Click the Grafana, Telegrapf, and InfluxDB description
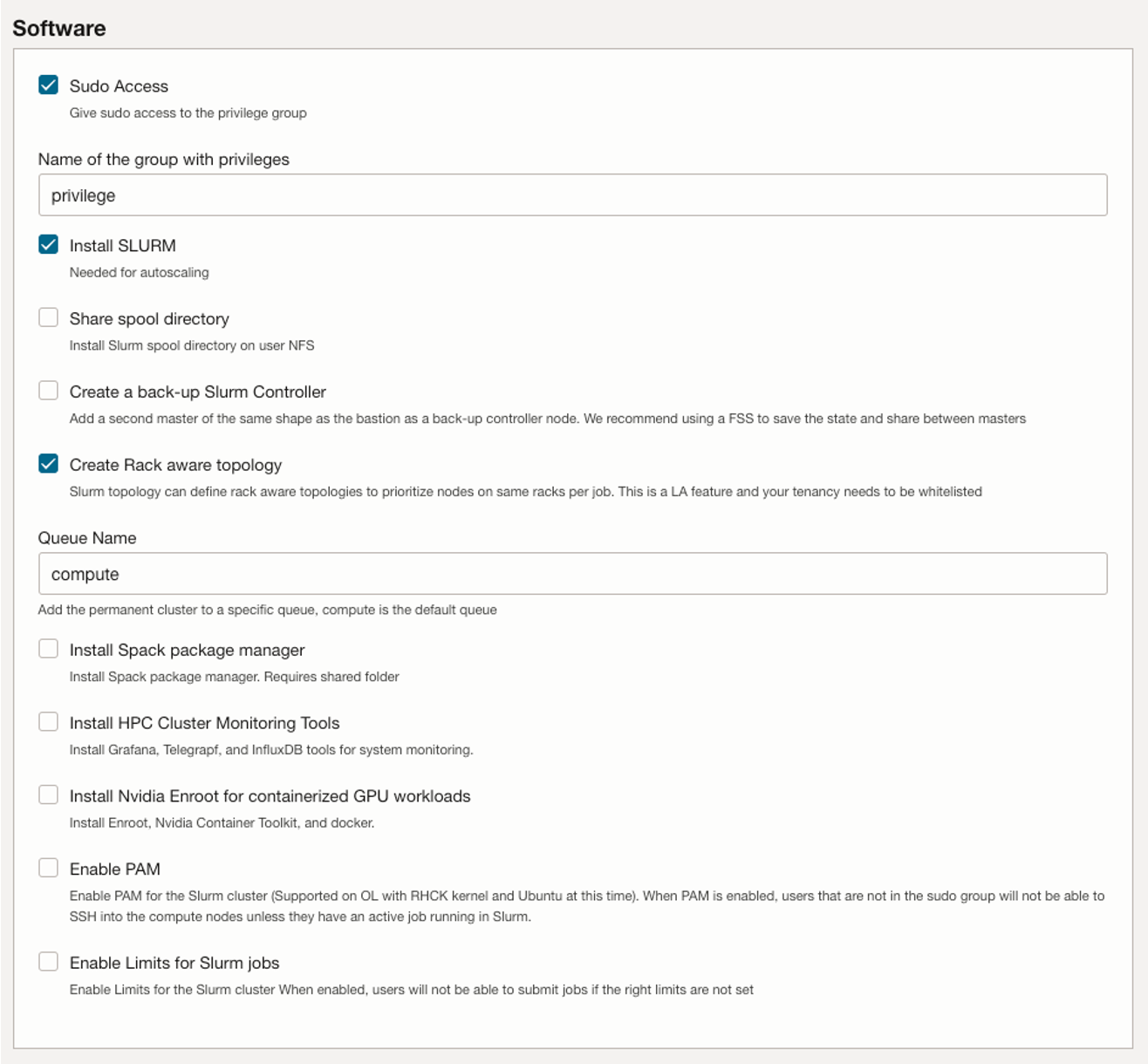 click(x=271, y=750)
